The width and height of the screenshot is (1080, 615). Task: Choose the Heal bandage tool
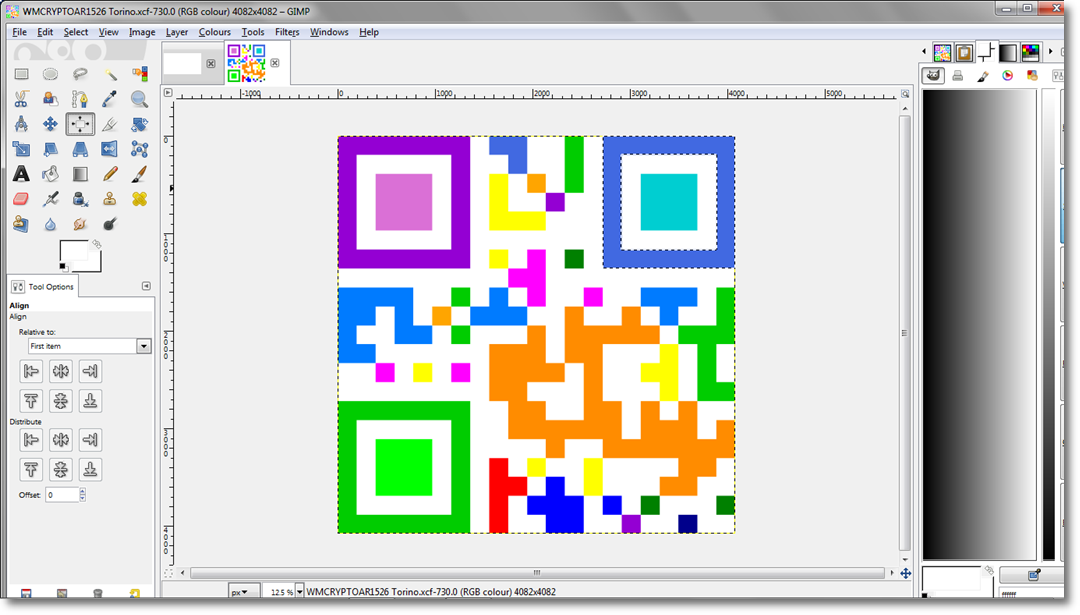[x=139, y=199]
